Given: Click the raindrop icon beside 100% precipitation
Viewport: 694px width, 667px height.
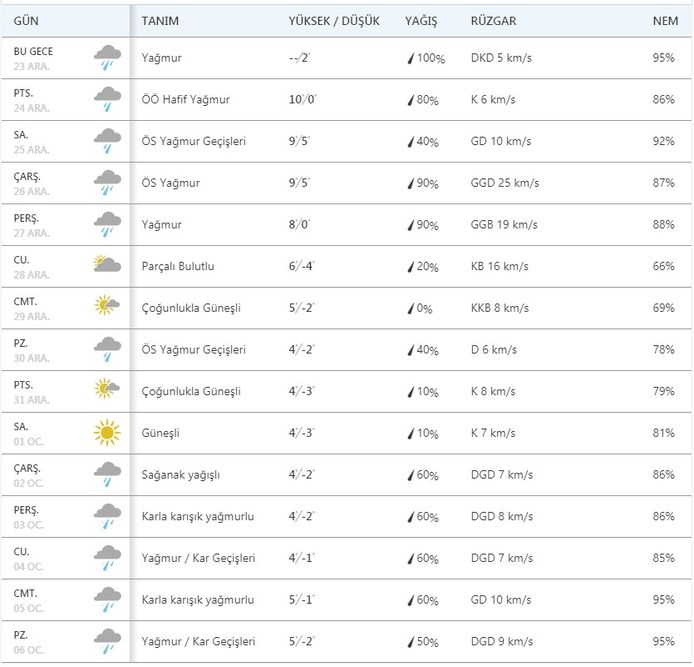Looking at the screenshot, I should pyautogui.click(x=410, y=58).
